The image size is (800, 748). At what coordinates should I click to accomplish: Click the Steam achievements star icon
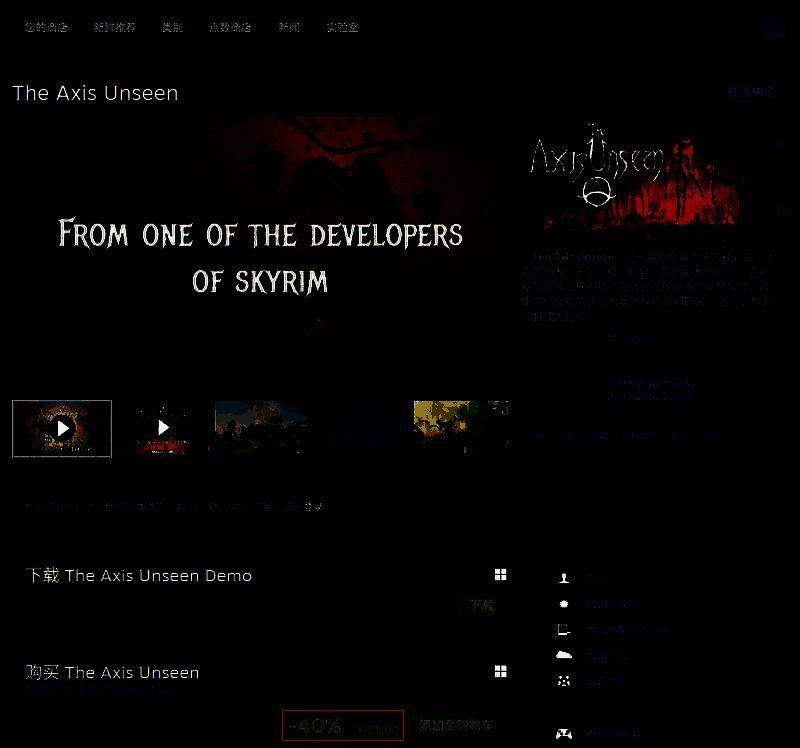[564, 604]
